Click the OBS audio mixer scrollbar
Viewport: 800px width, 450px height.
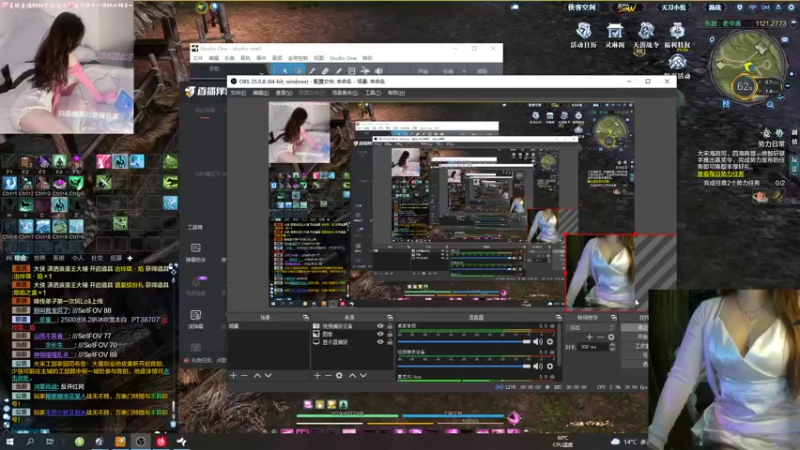pos(560,344)
